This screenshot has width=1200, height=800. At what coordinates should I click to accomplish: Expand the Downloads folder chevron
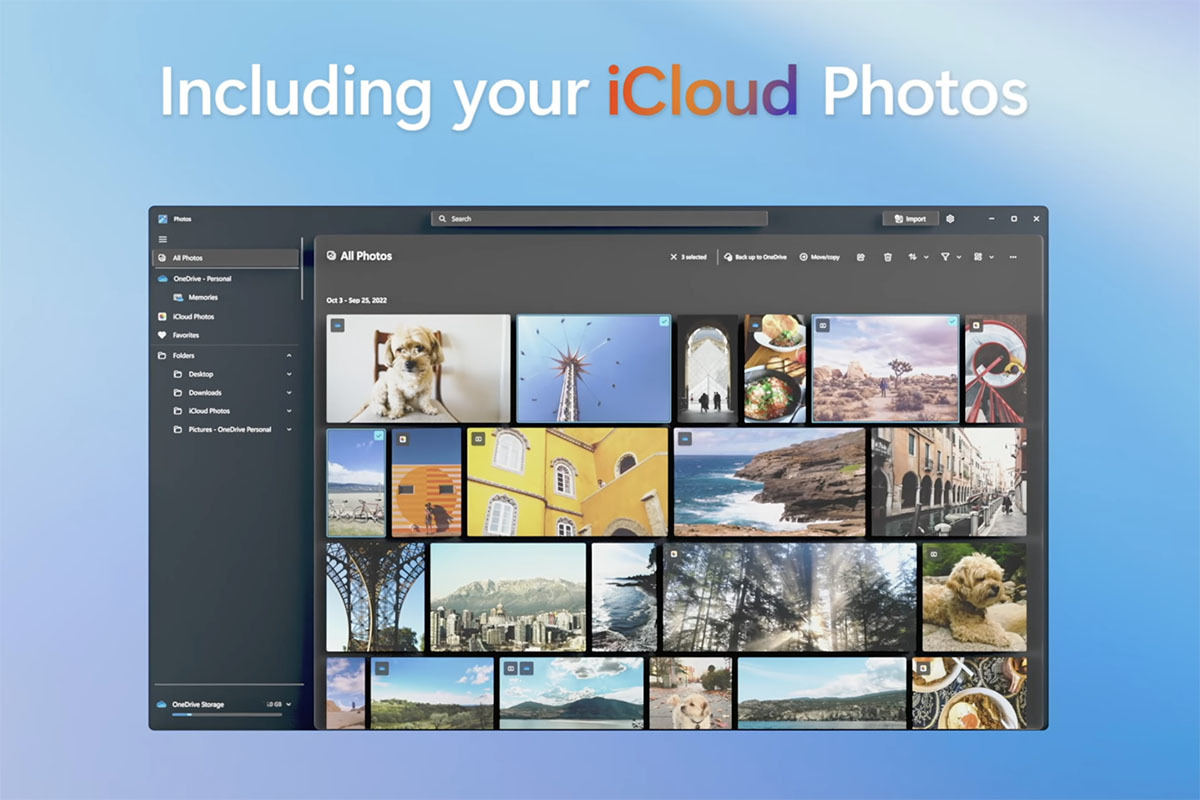tap(289, 392)
